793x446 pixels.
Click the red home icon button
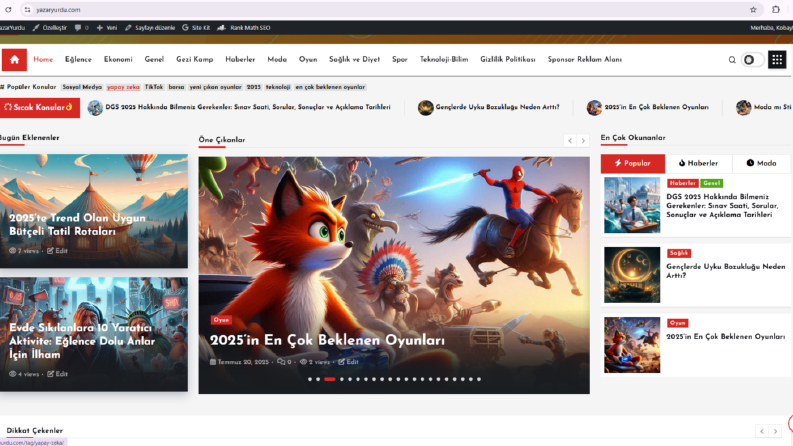coord(14,60)
